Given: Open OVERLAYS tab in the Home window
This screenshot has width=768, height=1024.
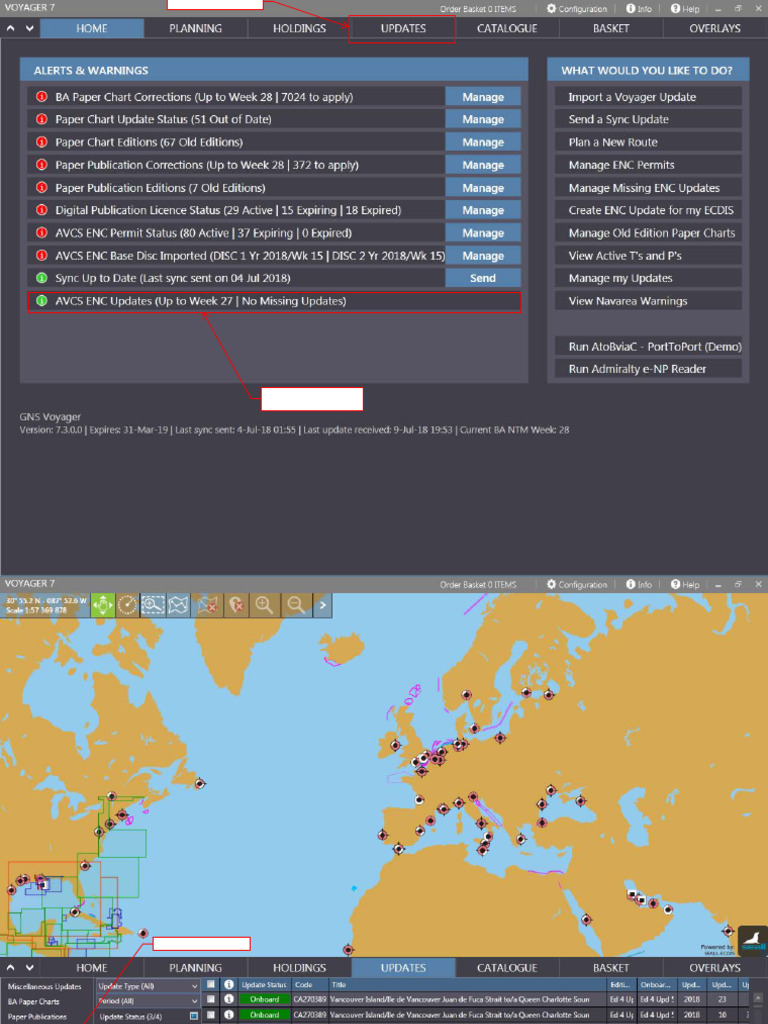Looking at the screenshot, I should coord(715,28).
